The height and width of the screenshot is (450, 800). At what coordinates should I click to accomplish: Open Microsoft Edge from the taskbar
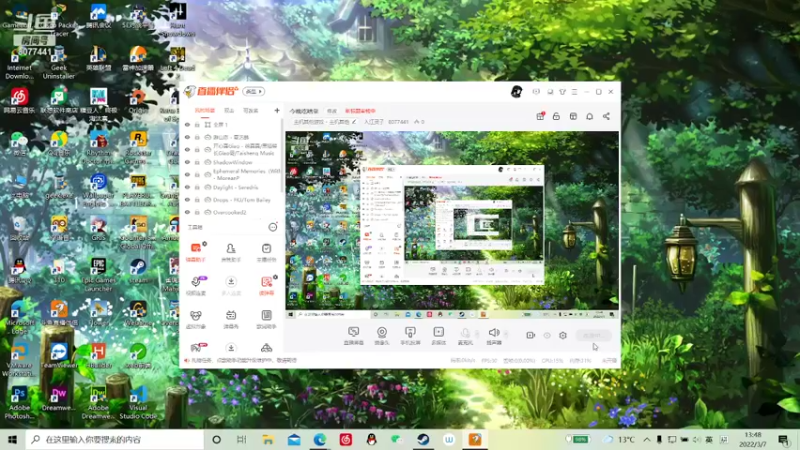(x=320, y=439)
